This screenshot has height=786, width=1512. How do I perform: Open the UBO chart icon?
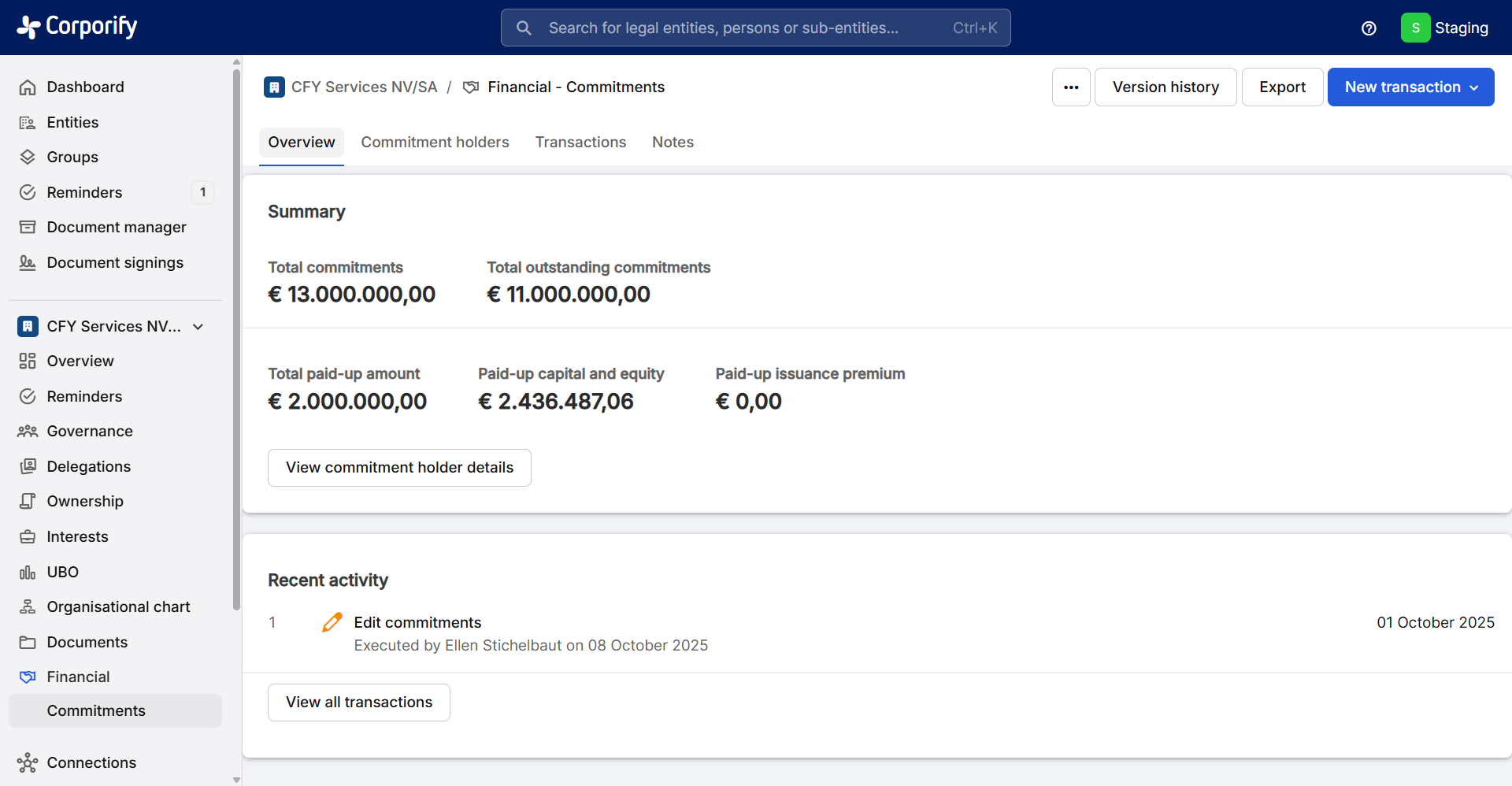click(x=28, y=573)
